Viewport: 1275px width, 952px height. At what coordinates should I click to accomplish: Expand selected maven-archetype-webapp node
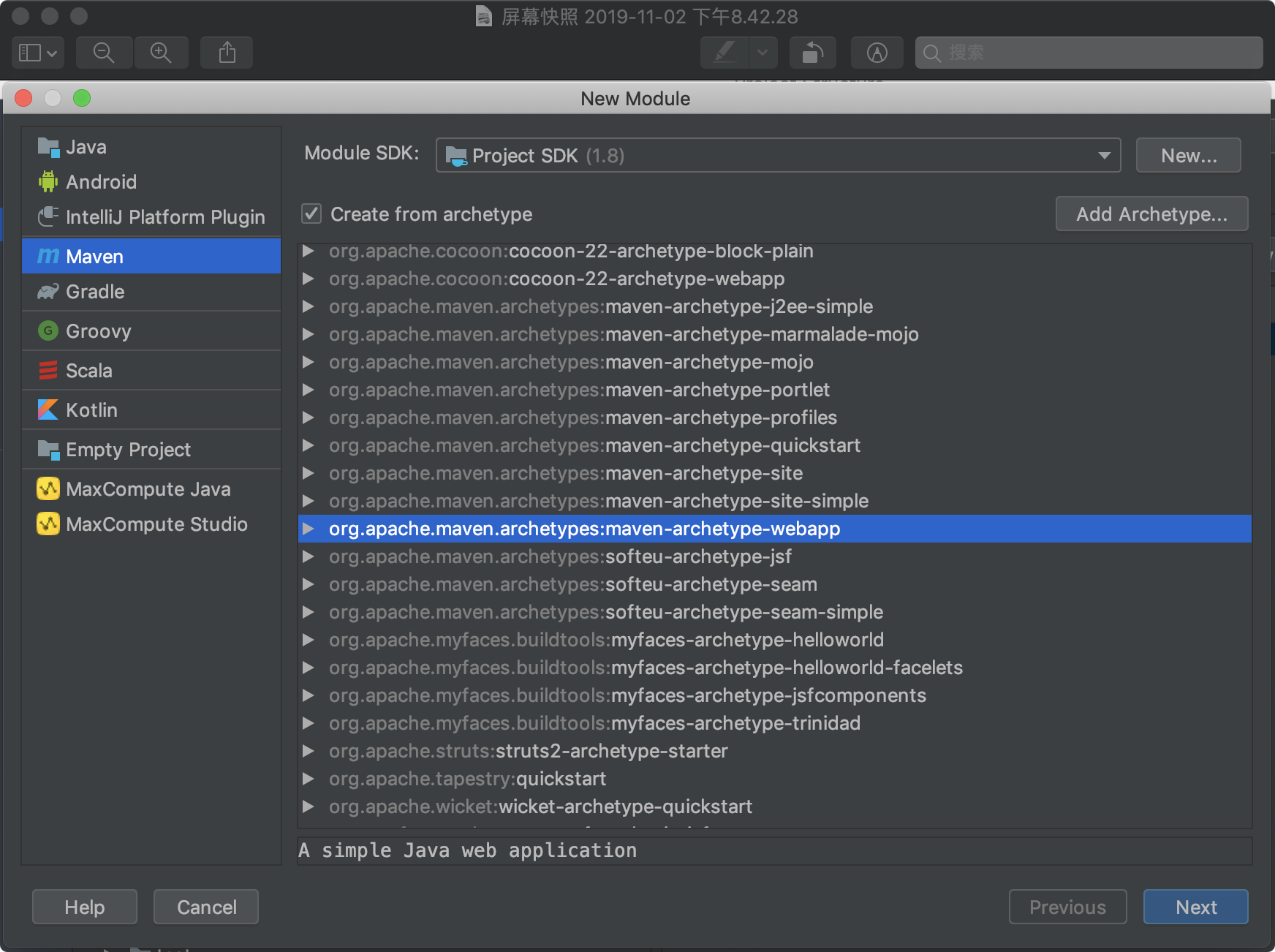pos(309,529)
